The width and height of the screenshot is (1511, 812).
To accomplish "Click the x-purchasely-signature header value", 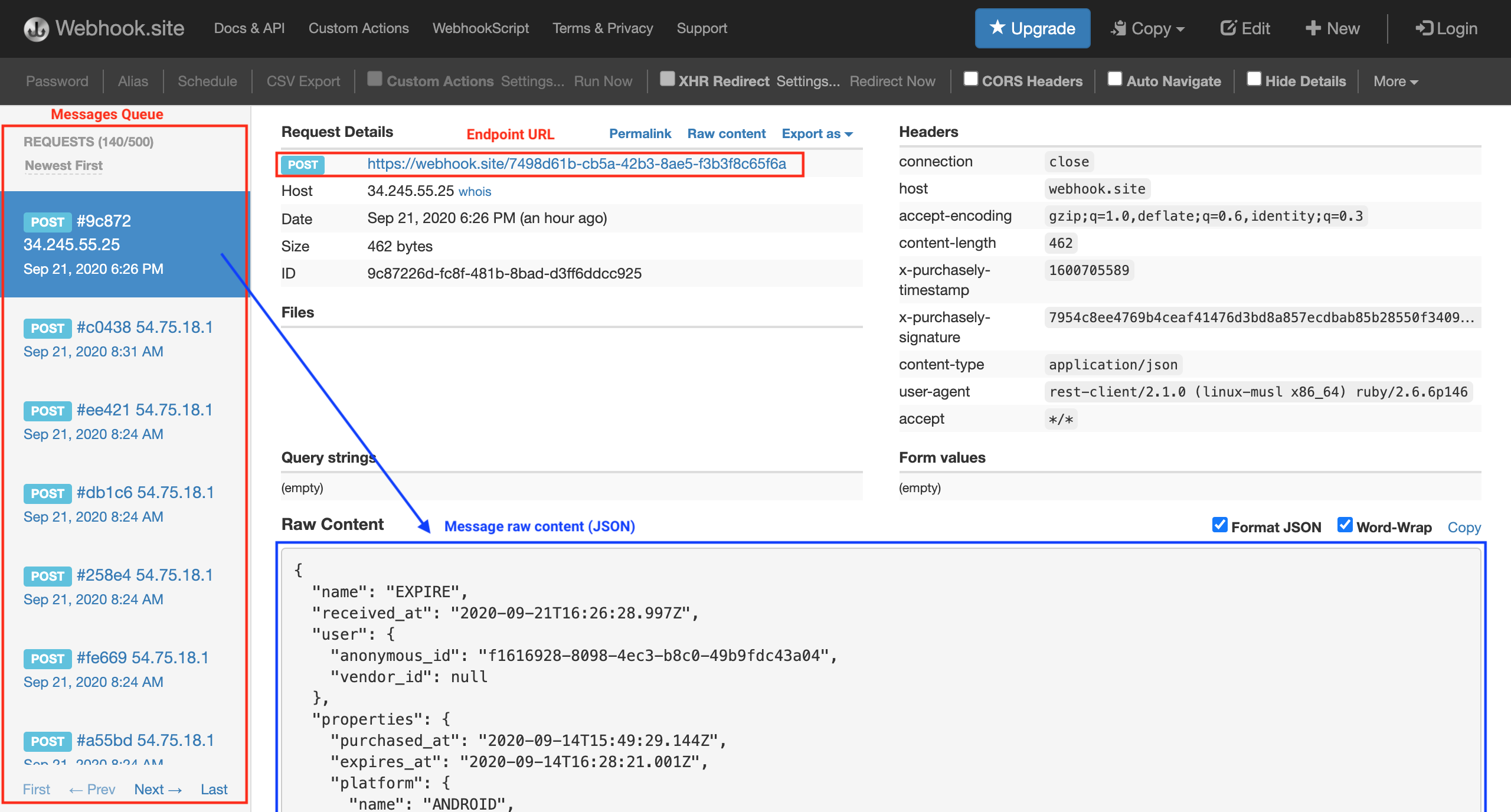I will tap(1262, 317).
